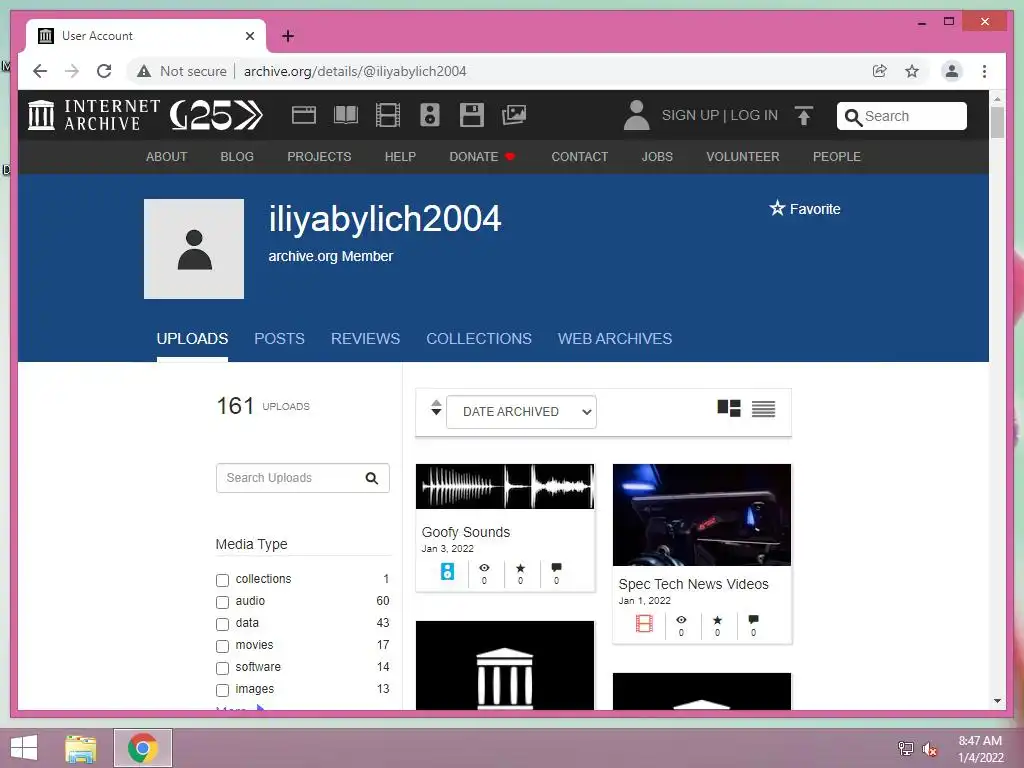Open the PROJECTS menu item
This screenshot has width=1024, height=768.
pyautogui.click(x=319, y=157)
